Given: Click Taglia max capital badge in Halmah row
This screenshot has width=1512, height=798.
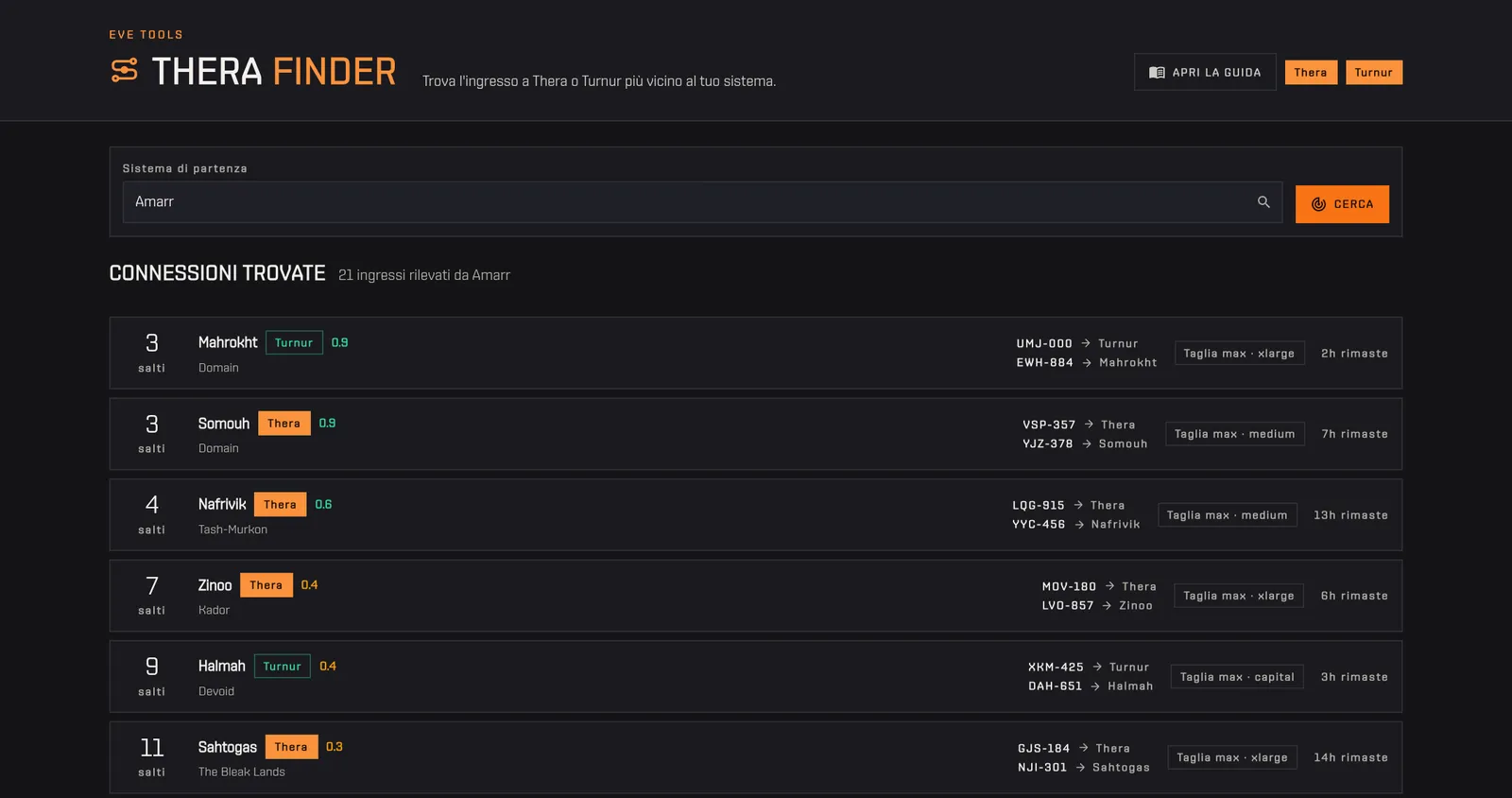Looking at the screenshot, I should [x=1237, y=677].
